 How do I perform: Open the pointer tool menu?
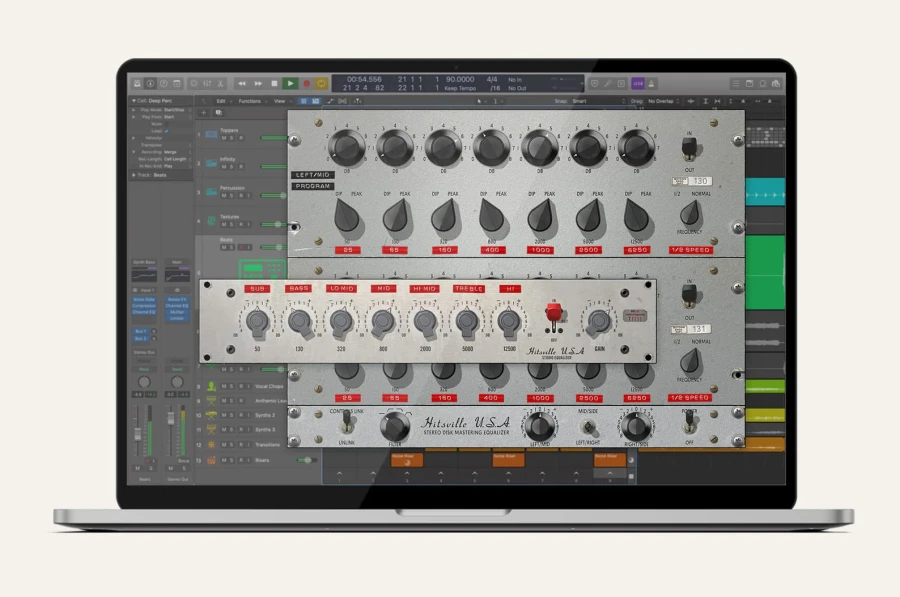(x=480, y=101)
